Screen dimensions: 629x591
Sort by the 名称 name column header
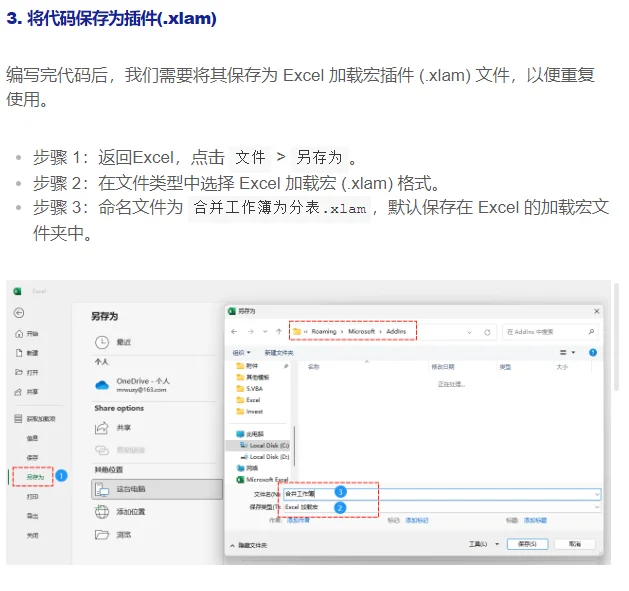313,367
